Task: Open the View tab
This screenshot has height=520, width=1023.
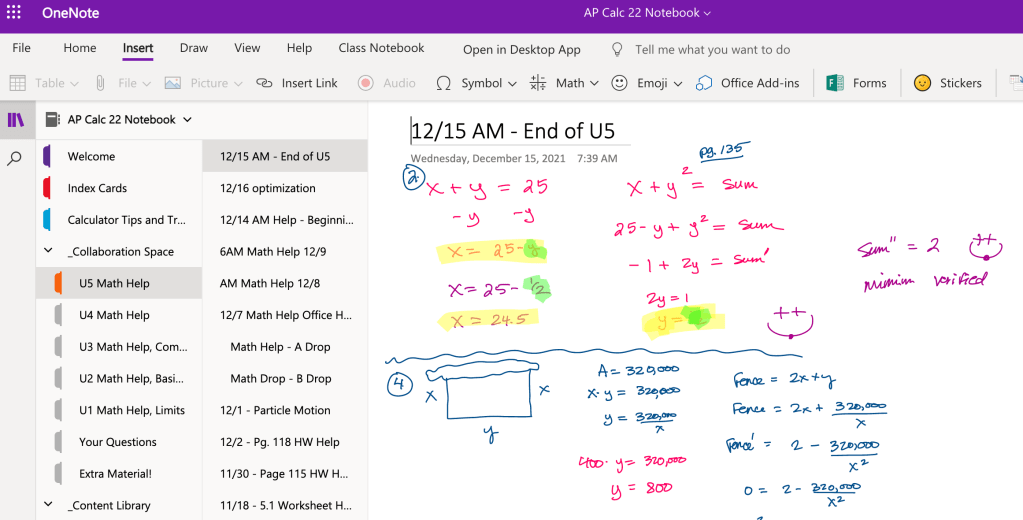Action: [x=247, y=48]
